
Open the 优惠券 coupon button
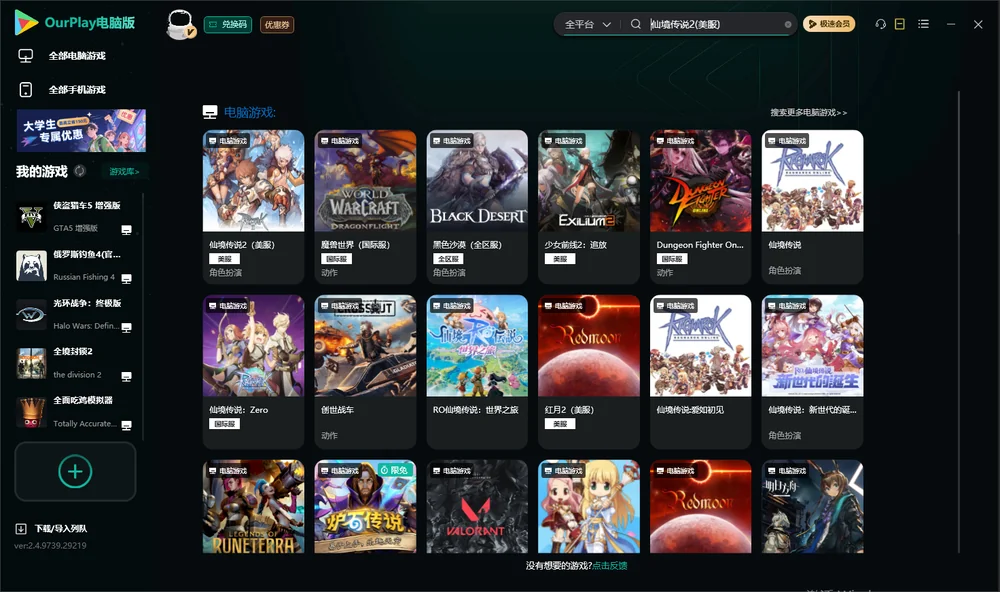coord(277,24)
